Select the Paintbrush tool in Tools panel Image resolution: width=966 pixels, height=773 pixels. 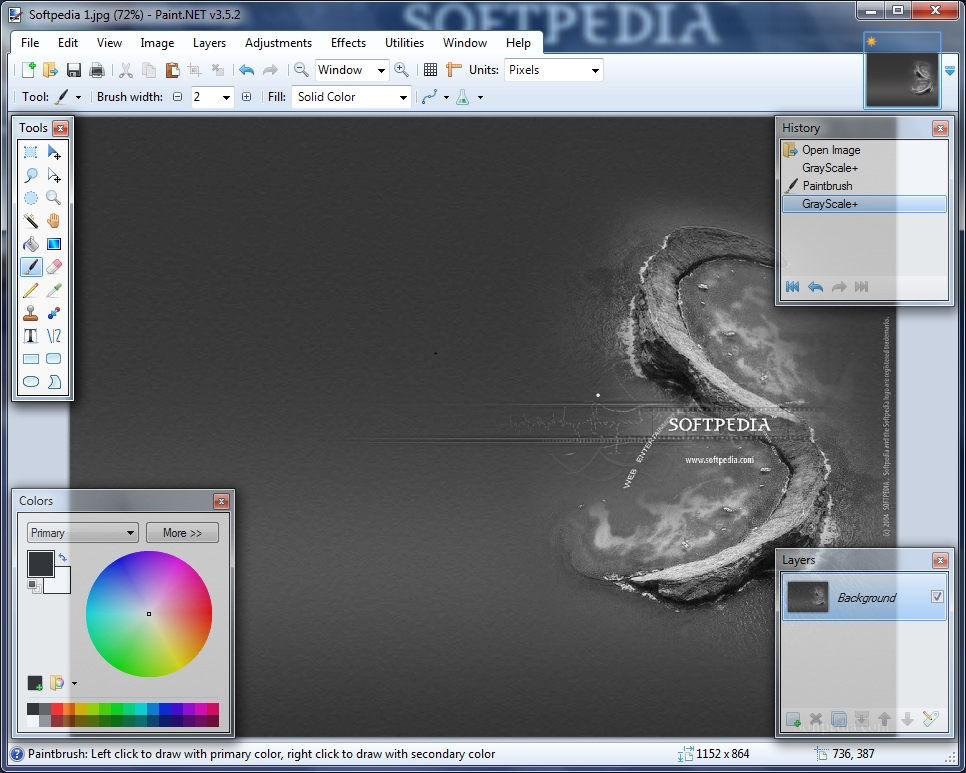30,267
